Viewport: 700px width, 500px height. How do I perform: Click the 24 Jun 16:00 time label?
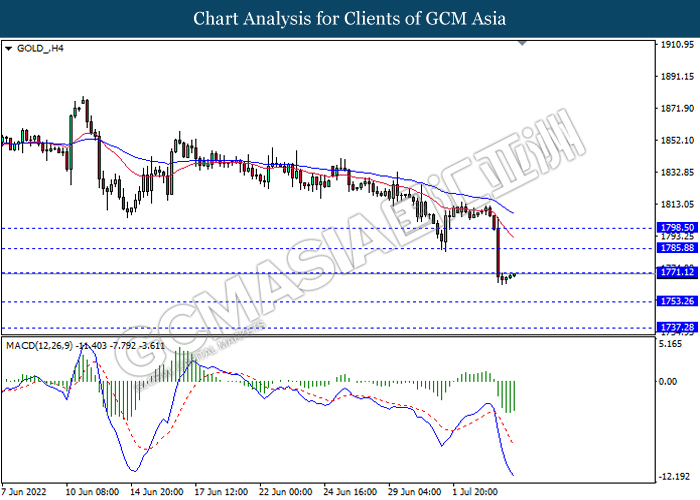point(350,492)
